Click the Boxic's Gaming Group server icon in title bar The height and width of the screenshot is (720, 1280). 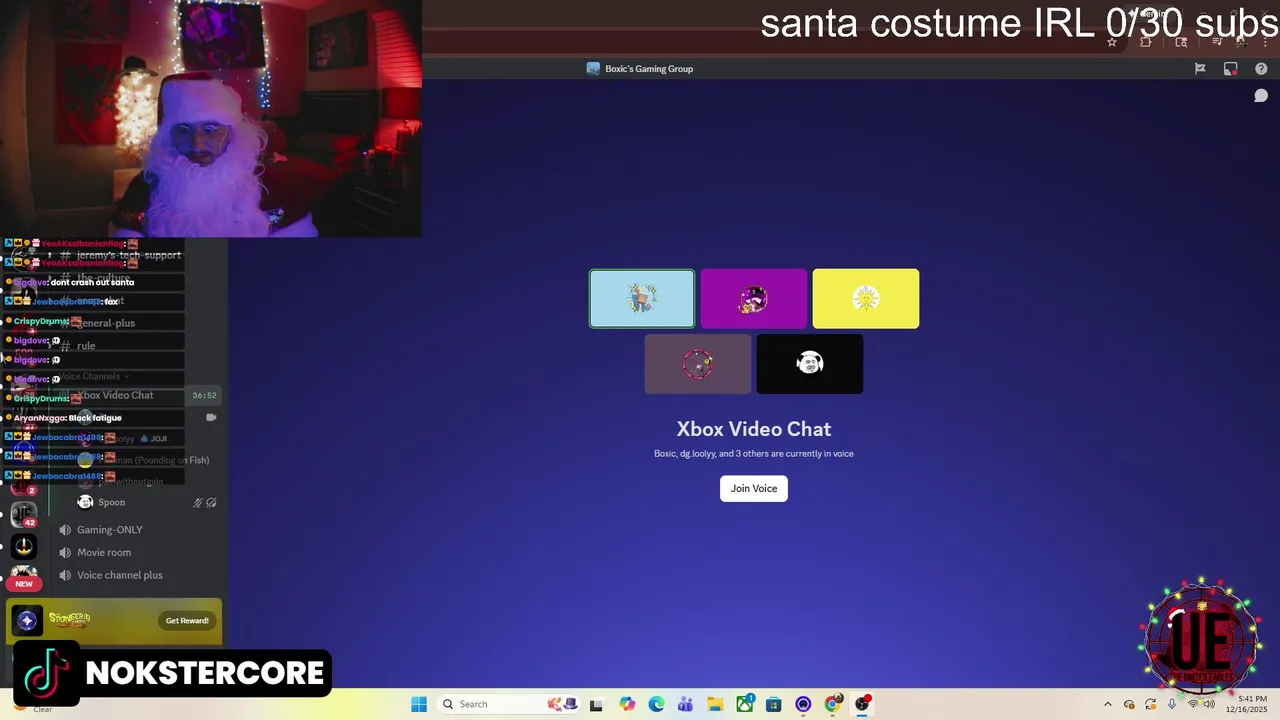(593, 69)
